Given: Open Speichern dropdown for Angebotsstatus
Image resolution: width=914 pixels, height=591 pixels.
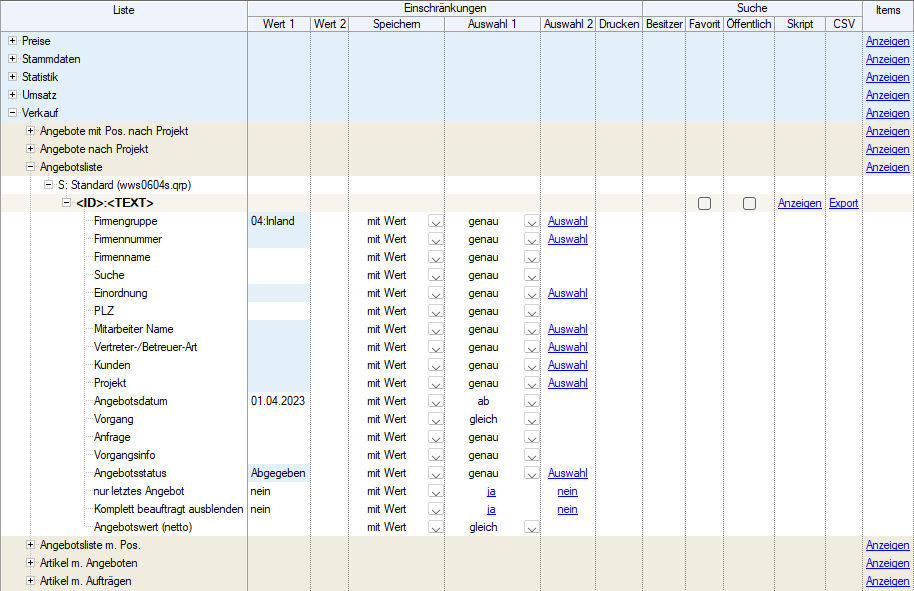Looking at the screenshot, I should (x=435, y=473).
